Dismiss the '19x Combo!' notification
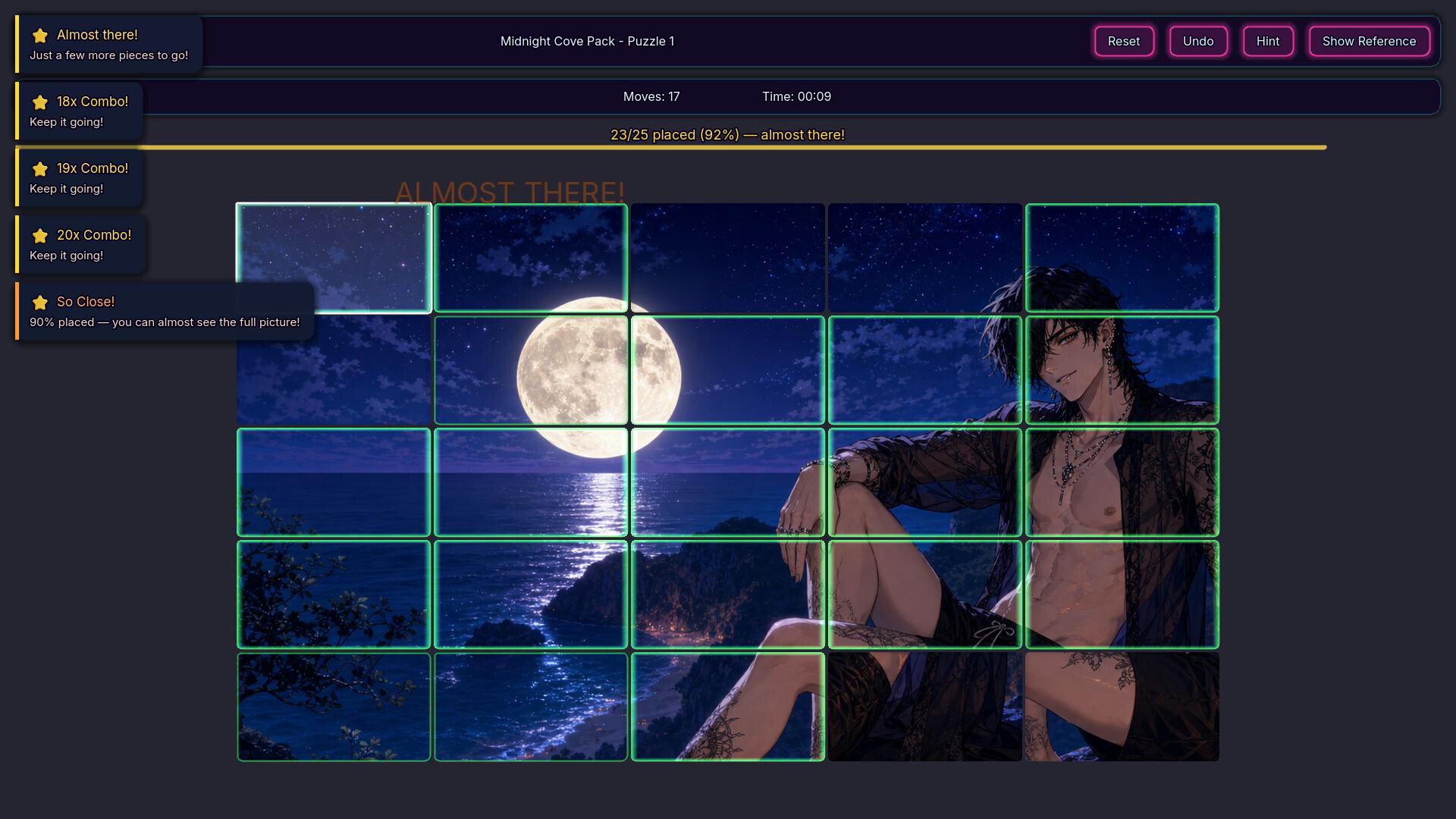 [x=80, y=177]
